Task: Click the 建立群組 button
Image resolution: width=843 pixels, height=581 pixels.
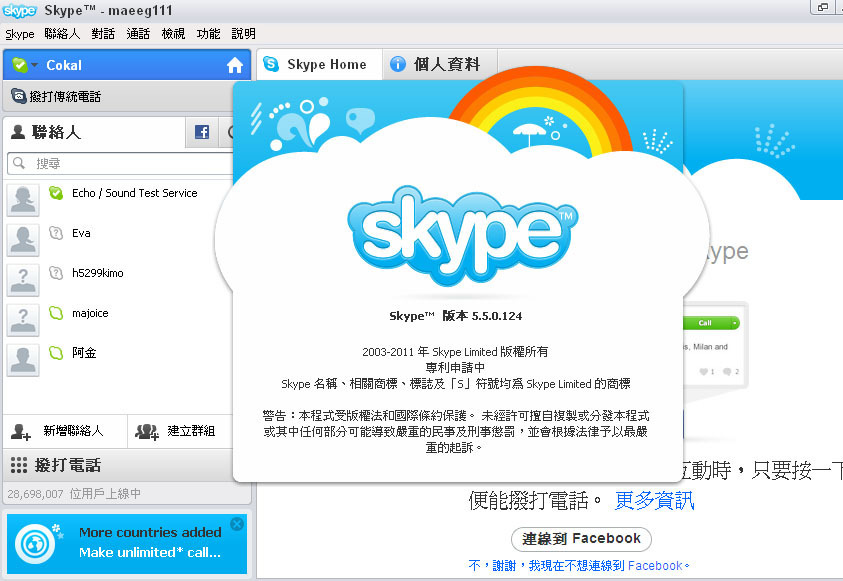Action: (x=181, y=431)
